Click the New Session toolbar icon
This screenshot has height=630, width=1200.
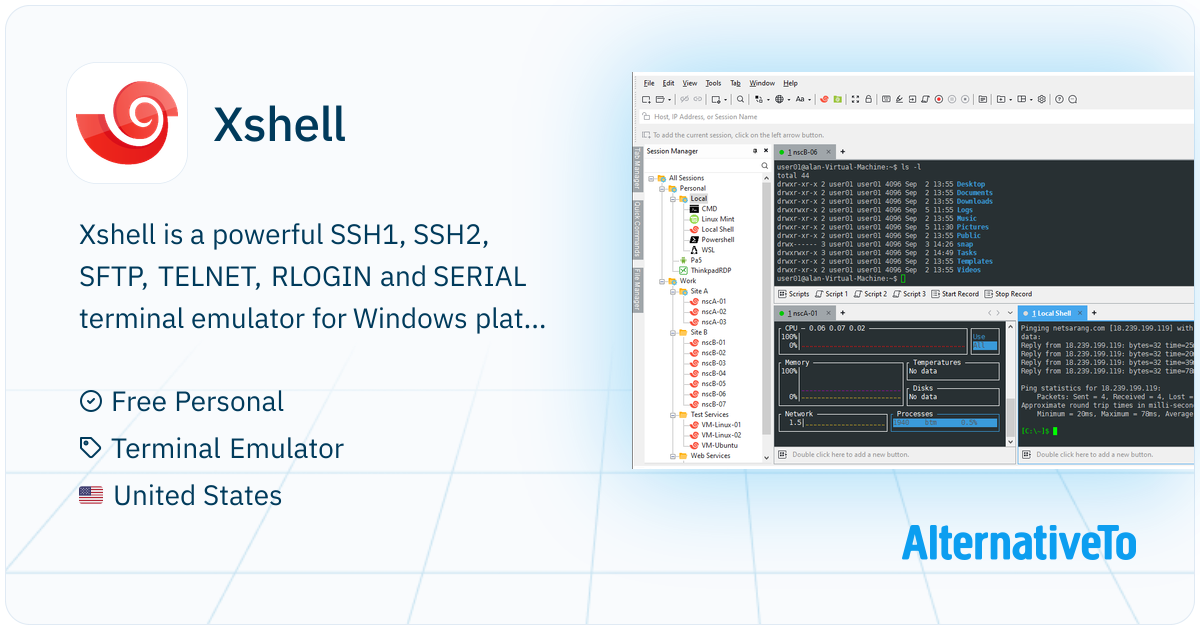[x=646, y=99]
